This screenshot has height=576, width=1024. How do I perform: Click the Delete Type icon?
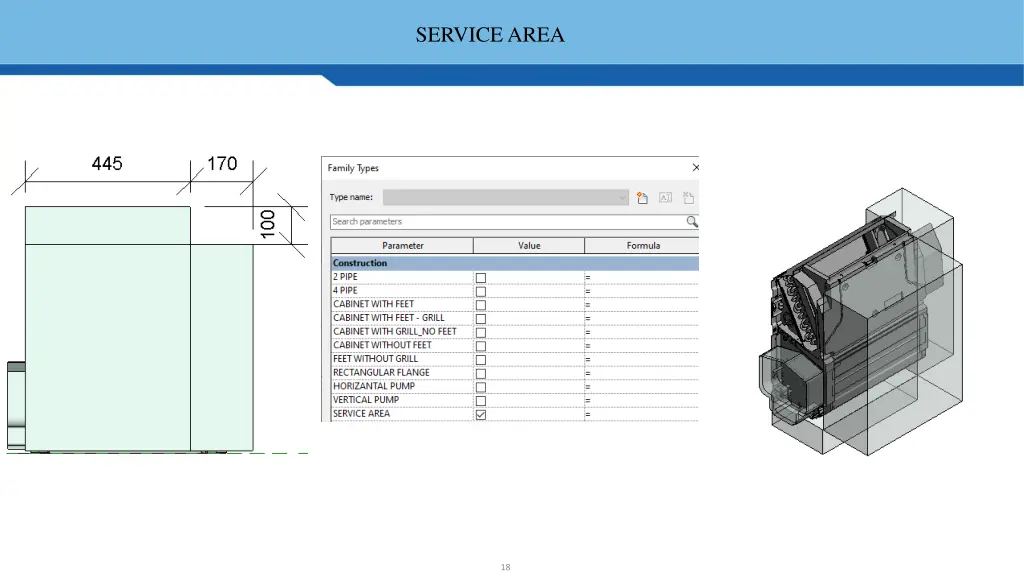[688, 198]
